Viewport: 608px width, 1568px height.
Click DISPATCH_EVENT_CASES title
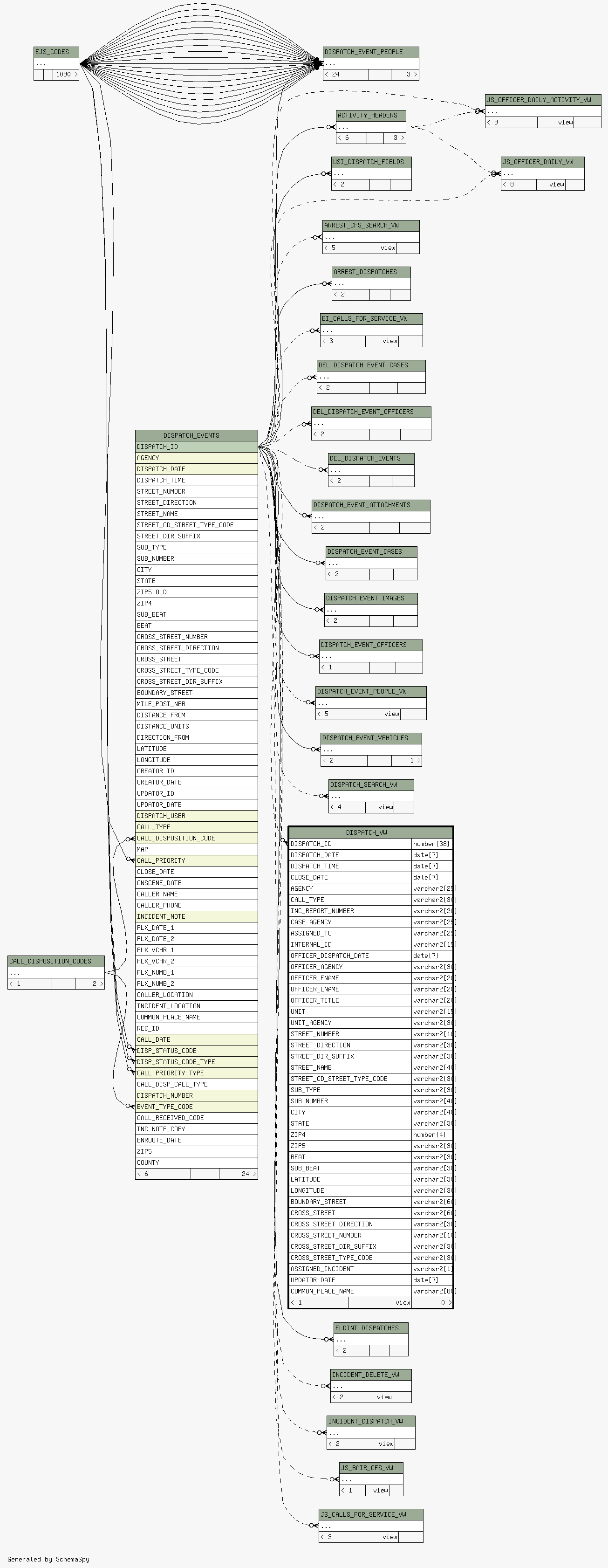pyautogui.click(x=371, y=551)
